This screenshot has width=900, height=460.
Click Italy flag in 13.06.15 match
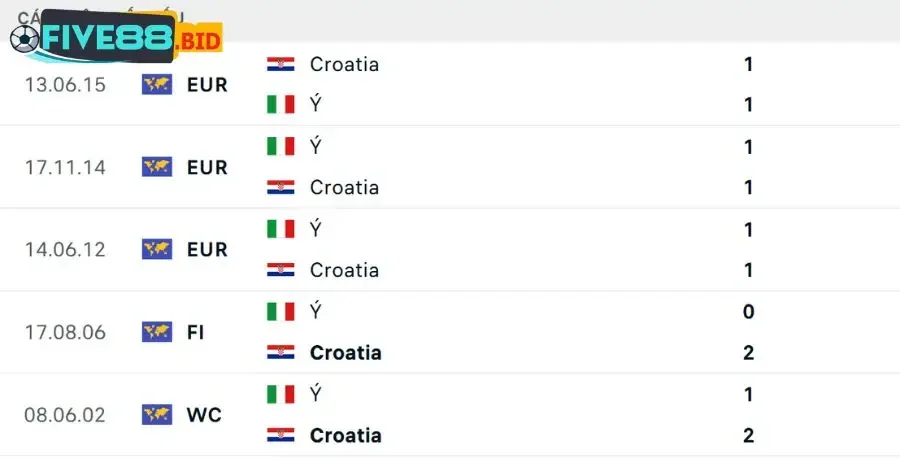[x=281, y=104]
